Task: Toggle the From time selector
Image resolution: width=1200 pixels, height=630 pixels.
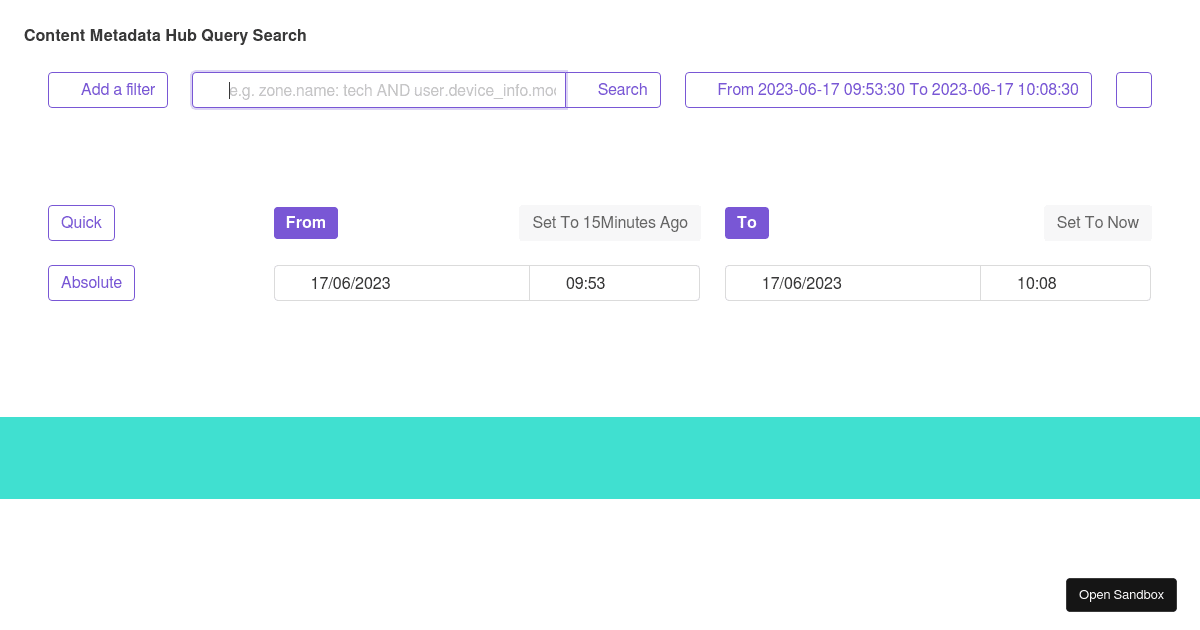Action: coord(305,222)
